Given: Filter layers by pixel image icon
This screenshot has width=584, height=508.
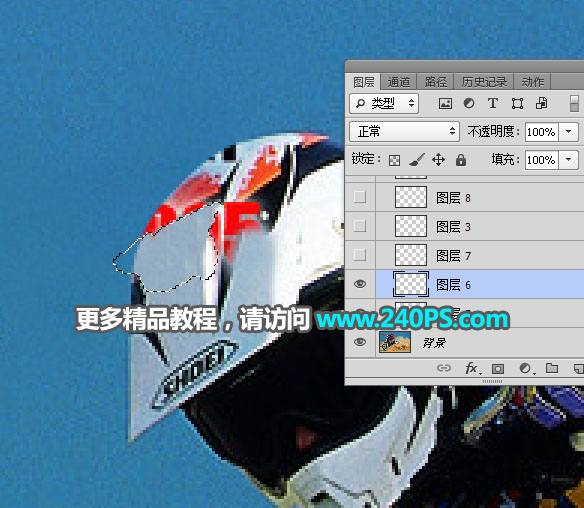Looking at the screenshot, I should pos(445,103).
